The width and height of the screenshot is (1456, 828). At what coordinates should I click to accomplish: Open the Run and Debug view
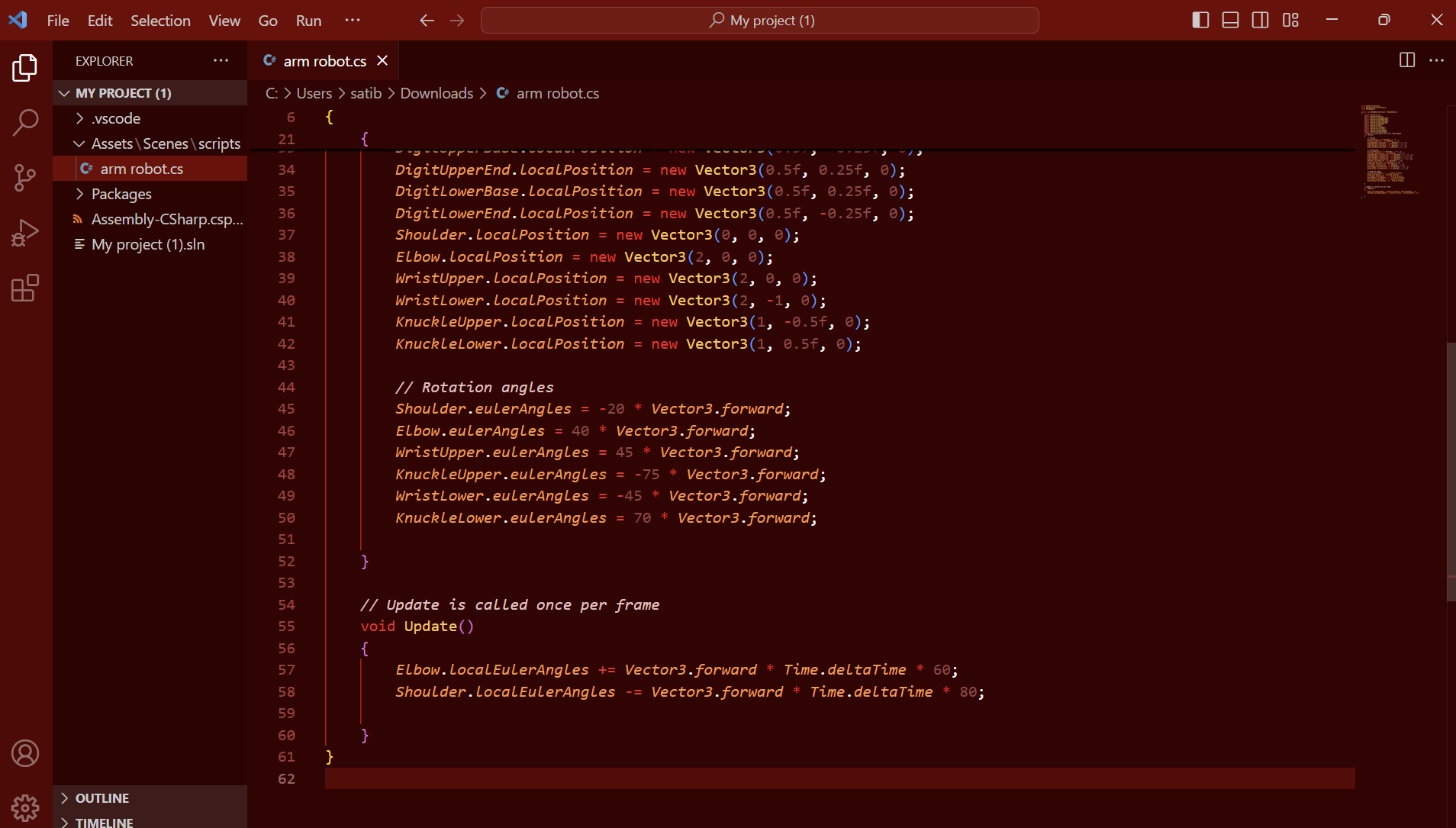pos(25,233)
